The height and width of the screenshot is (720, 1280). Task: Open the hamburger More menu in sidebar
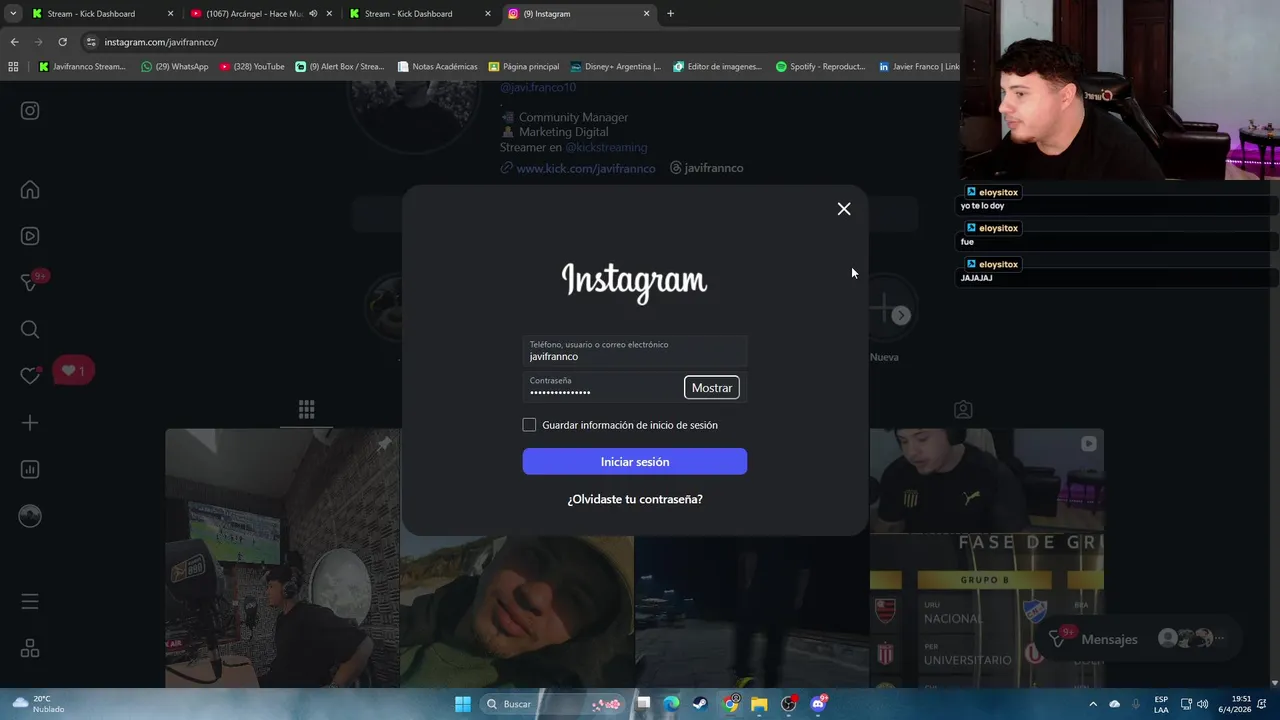coord(30,602)
